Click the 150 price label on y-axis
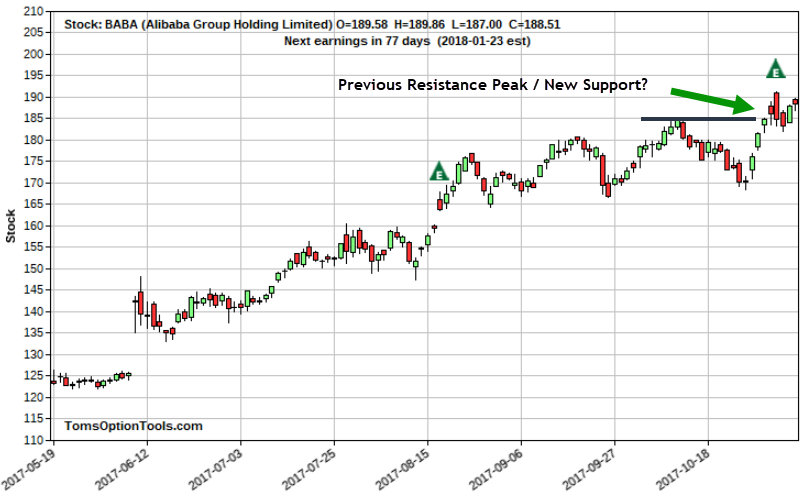Viewport: 801px width, 494px height. [33, 268]
